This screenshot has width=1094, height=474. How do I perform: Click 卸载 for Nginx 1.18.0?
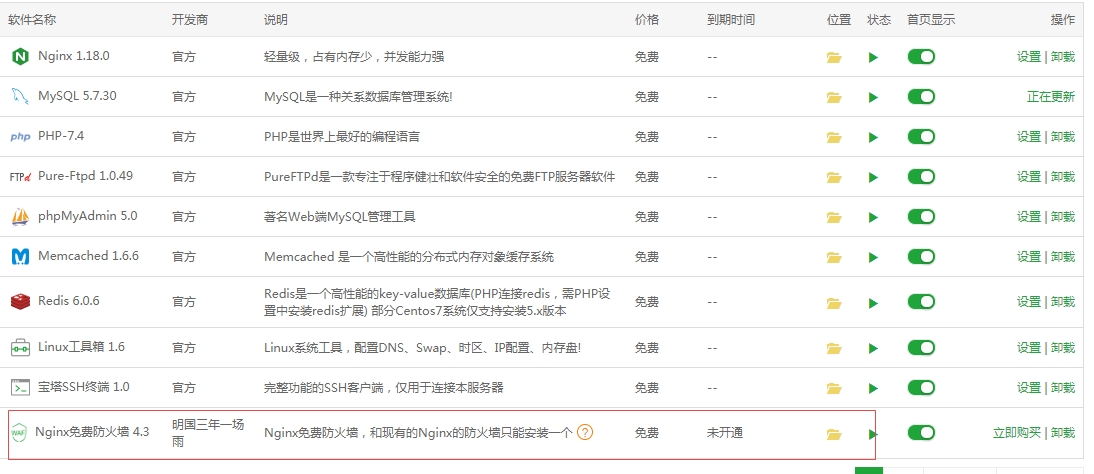tap(1063, 57)
